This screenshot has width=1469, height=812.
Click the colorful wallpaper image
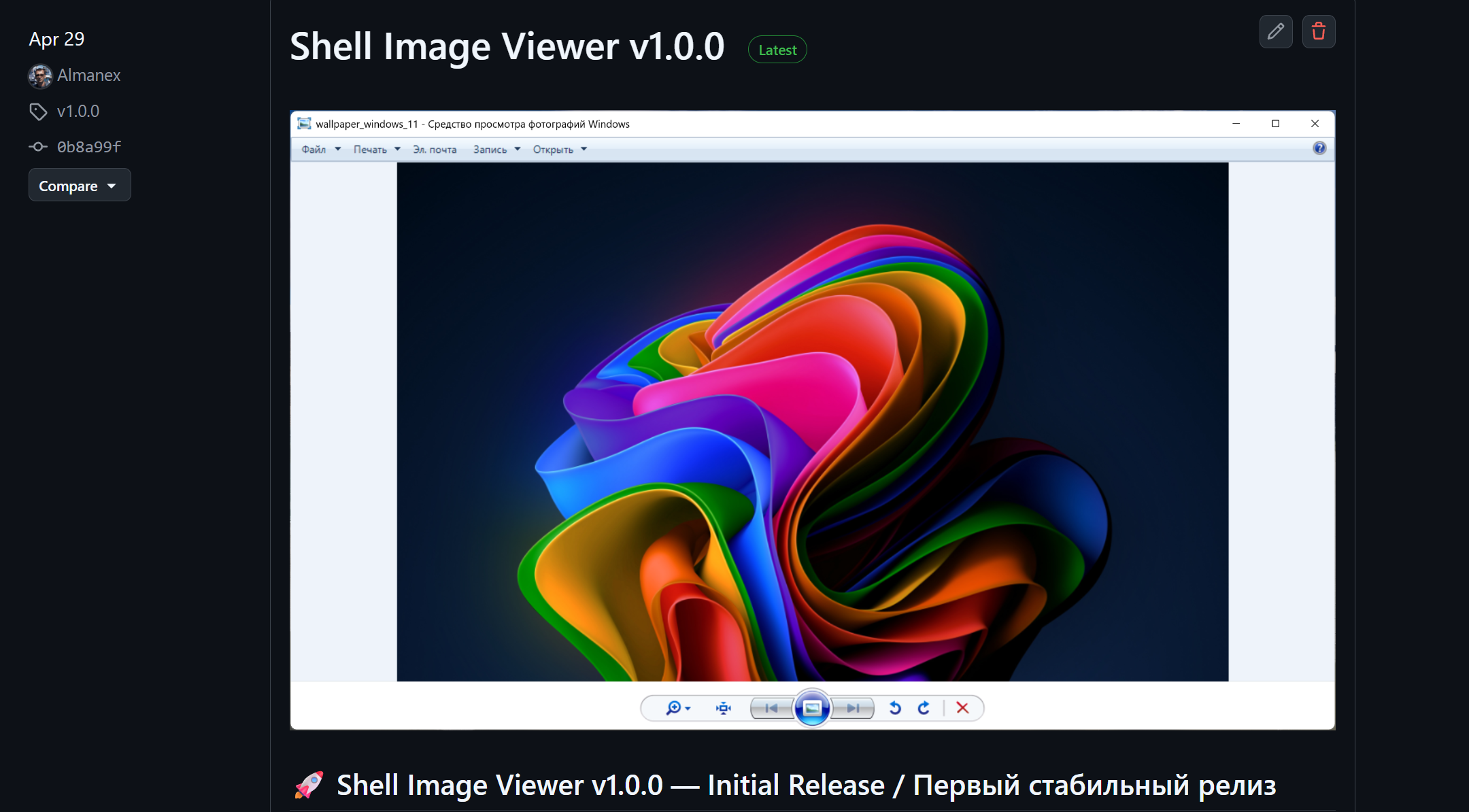pos(813,422)
